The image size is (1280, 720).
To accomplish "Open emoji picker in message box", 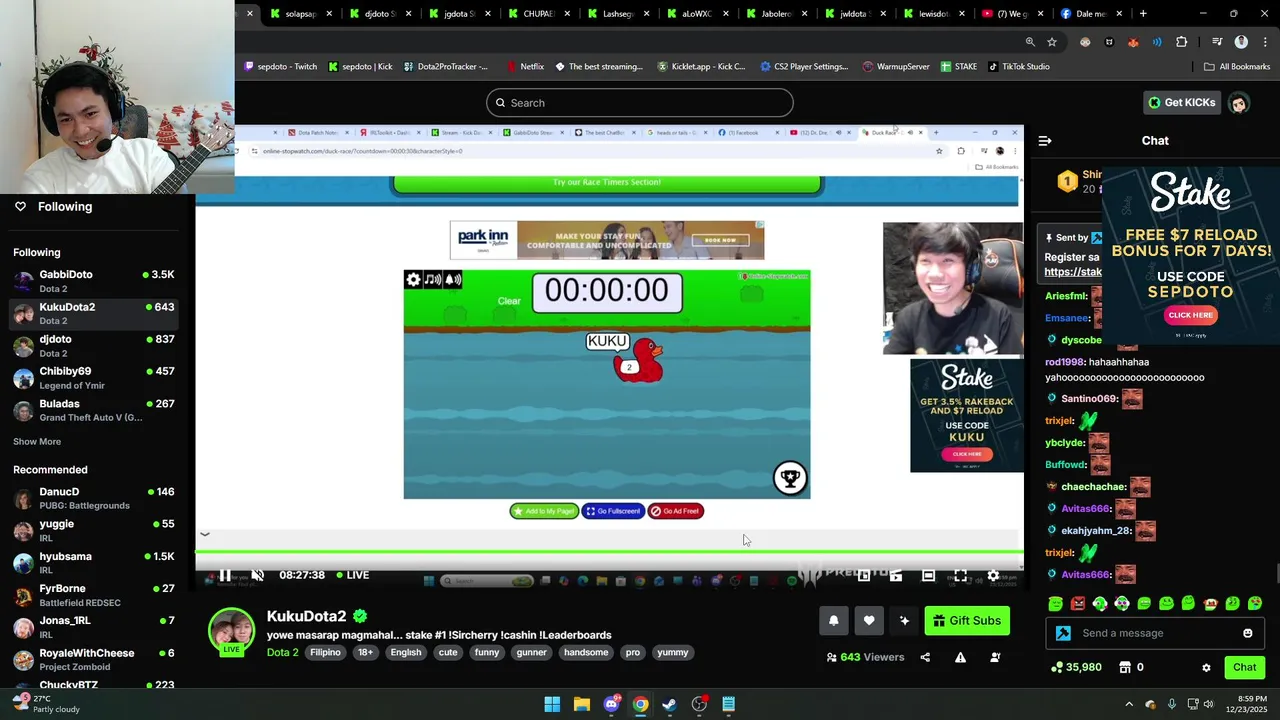I will pos(1247,633).
